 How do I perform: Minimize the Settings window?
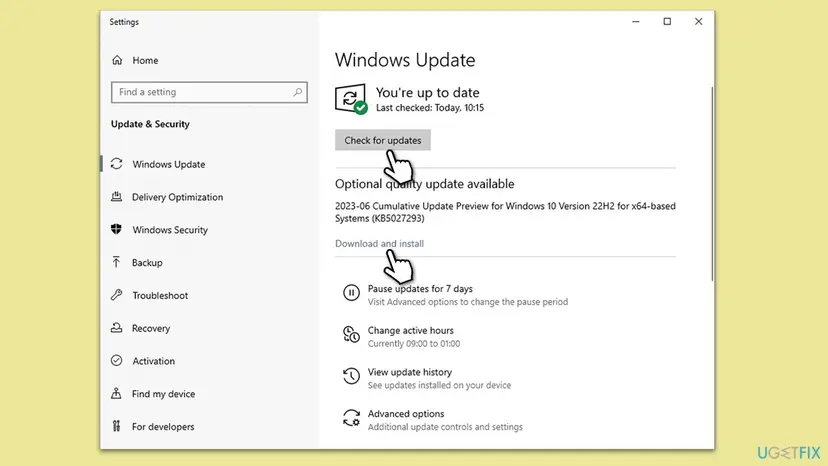pos(636,22)
